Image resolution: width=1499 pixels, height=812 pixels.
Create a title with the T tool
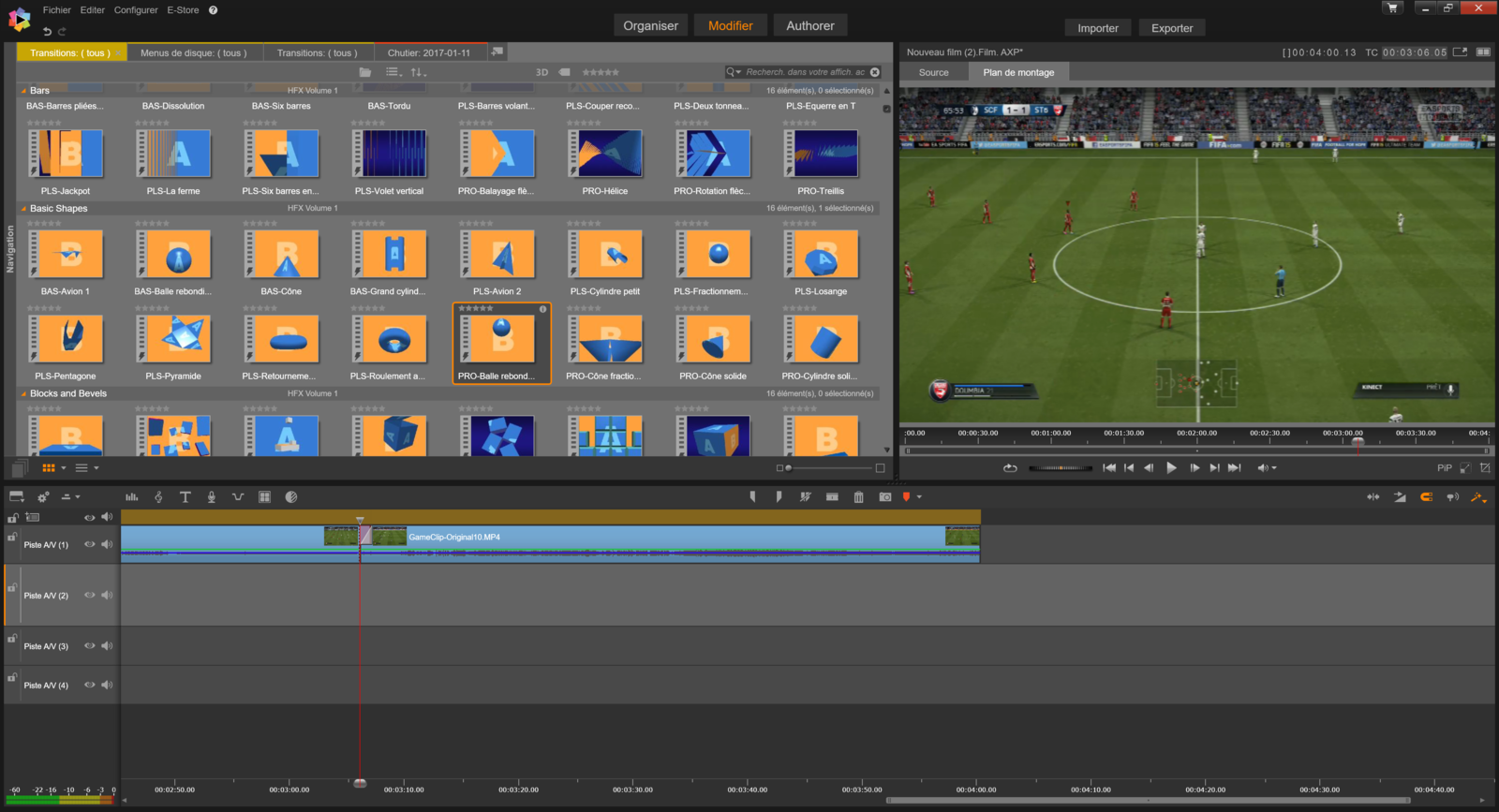tap(186, 497)
